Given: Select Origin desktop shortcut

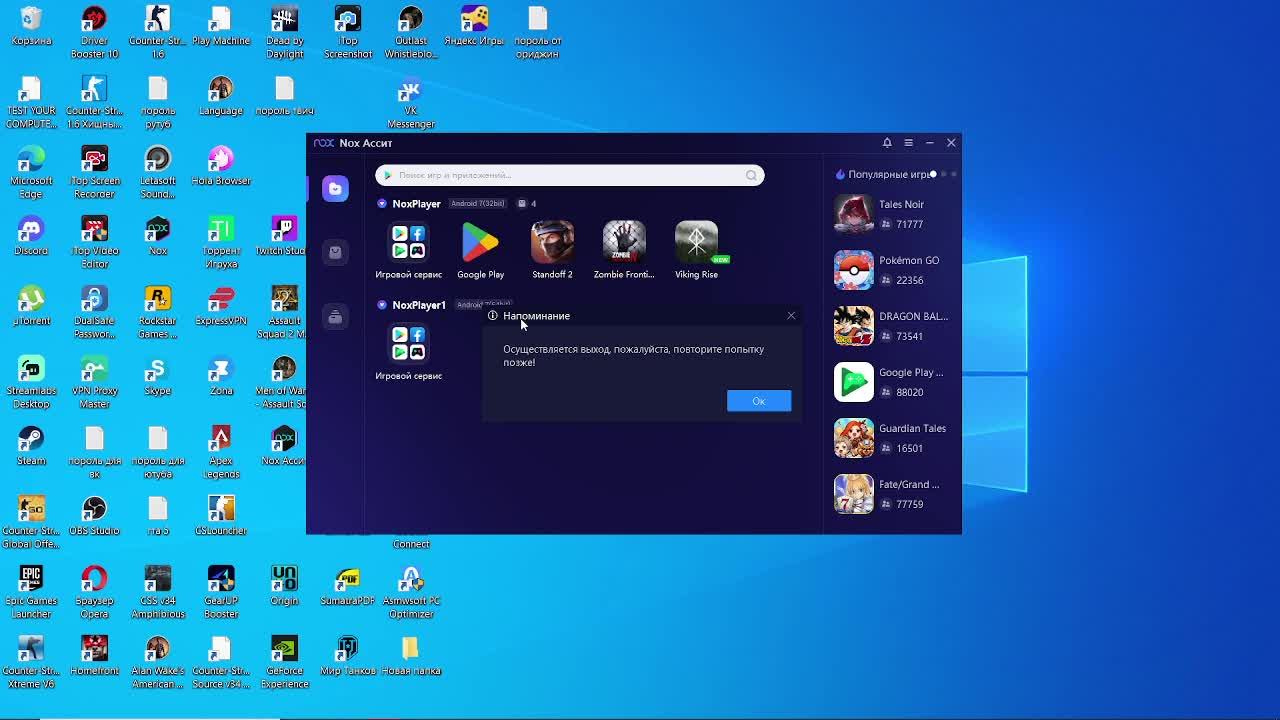Looking at the screenshot, I should [x=284, y=587].
